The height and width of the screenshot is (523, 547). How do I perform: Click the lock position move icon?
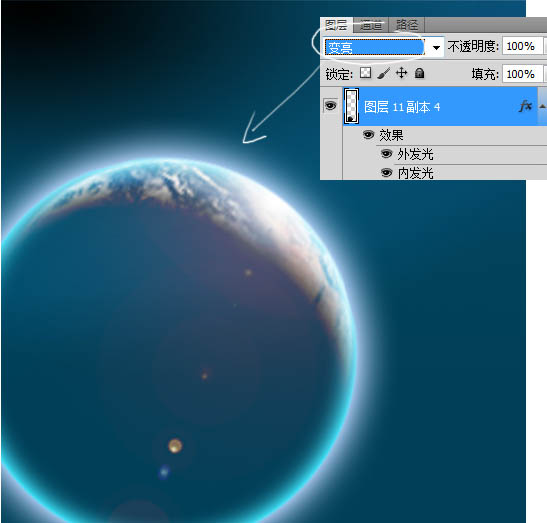(402, 73)
